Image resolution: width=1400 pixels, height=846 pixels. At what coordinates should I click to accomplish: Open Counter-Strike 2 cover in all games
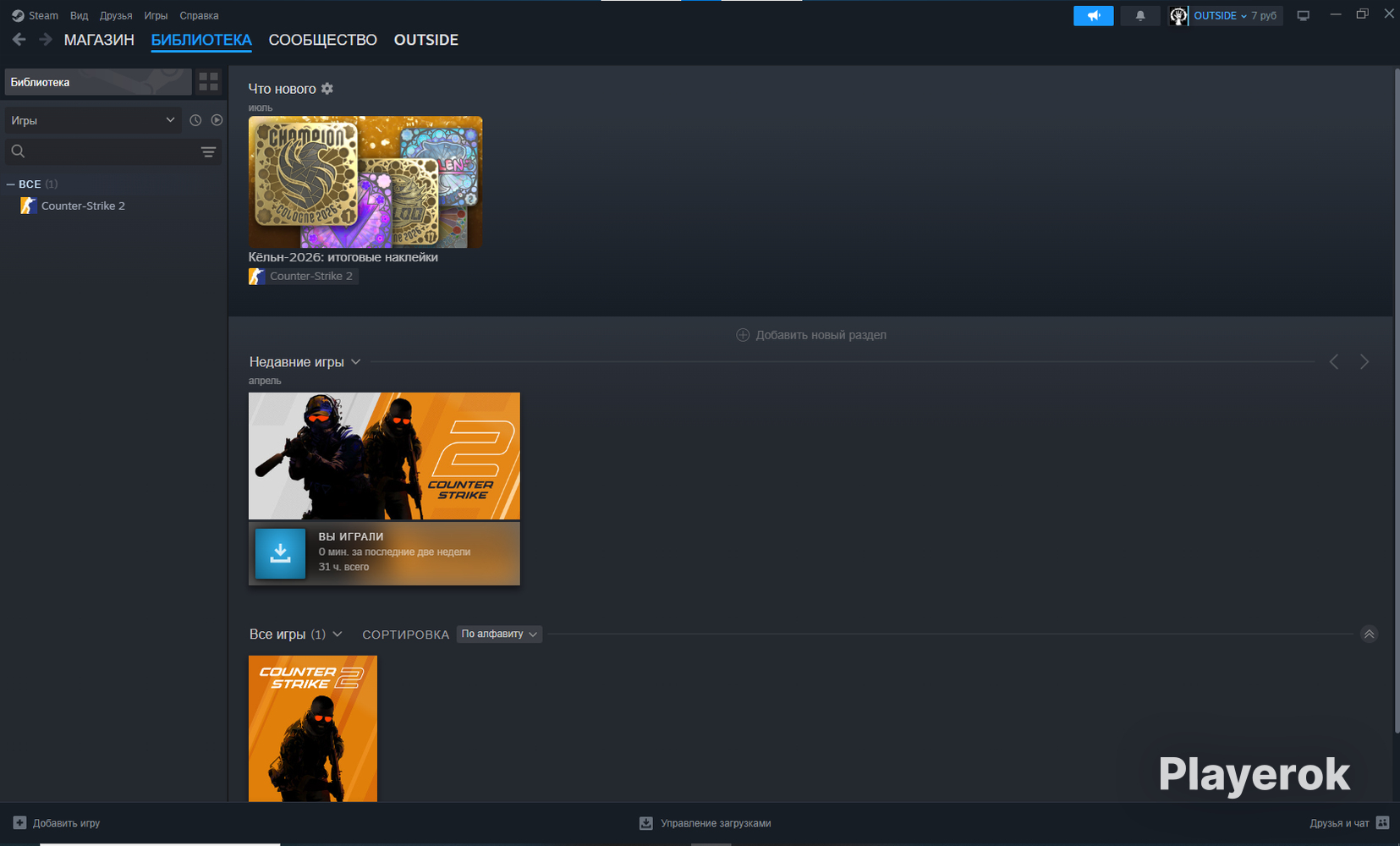pos(313,728)
